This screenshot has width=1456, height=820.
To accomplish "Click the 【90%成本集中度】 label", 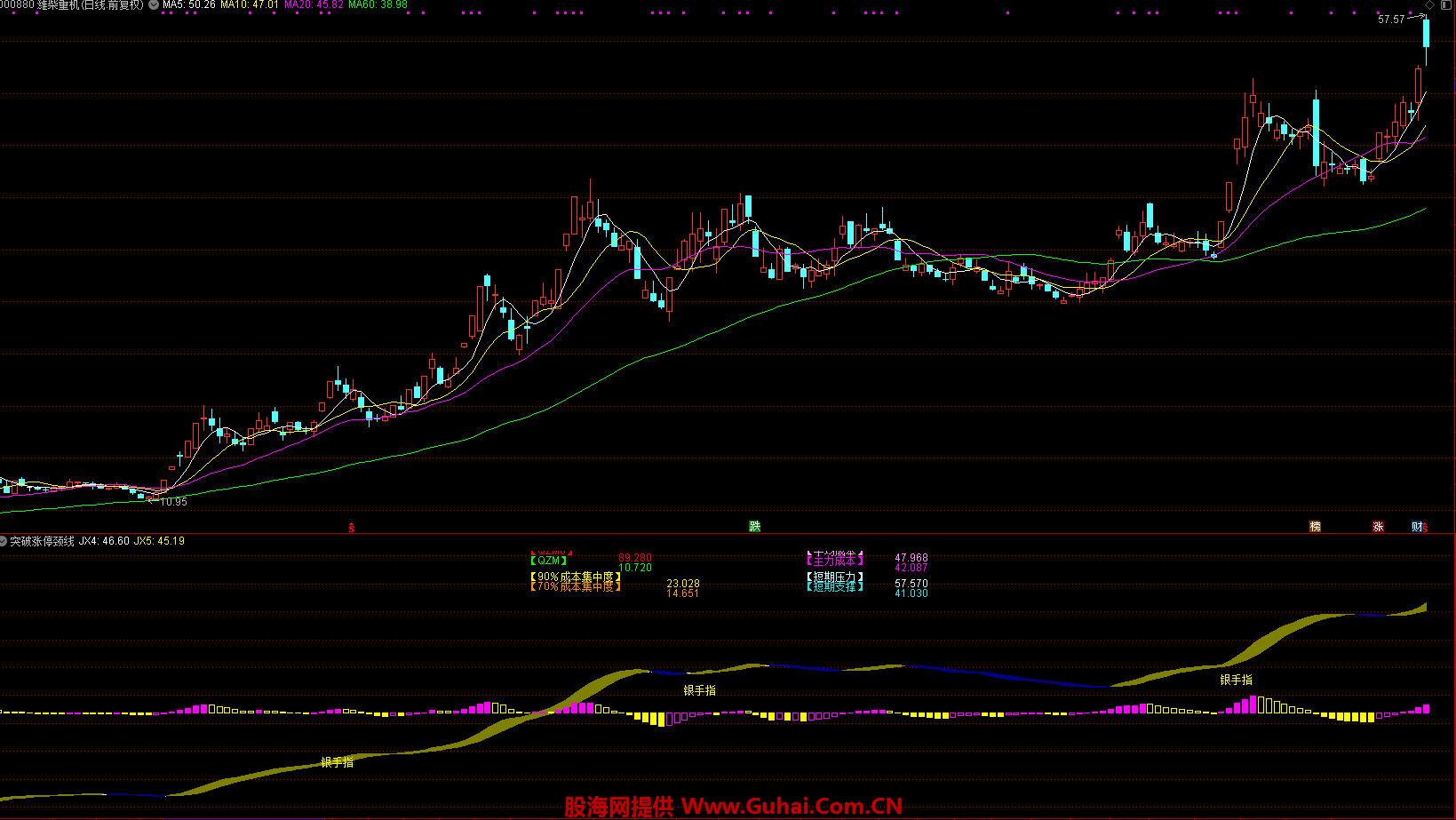I will [x=575, y=577].
